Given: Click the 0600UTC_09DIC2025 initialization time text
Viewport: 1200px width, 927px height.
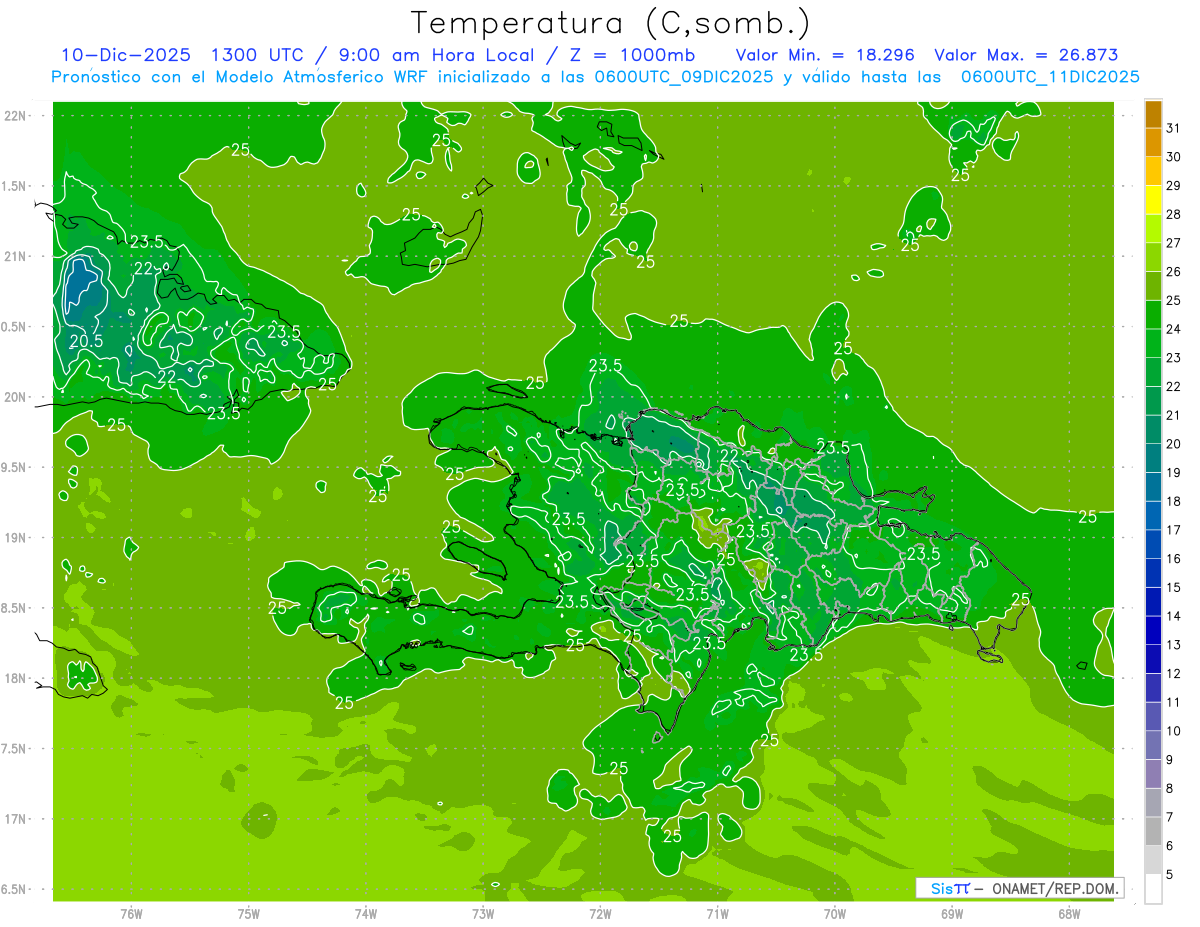Looking at the screenshot, I should [684, 77].
